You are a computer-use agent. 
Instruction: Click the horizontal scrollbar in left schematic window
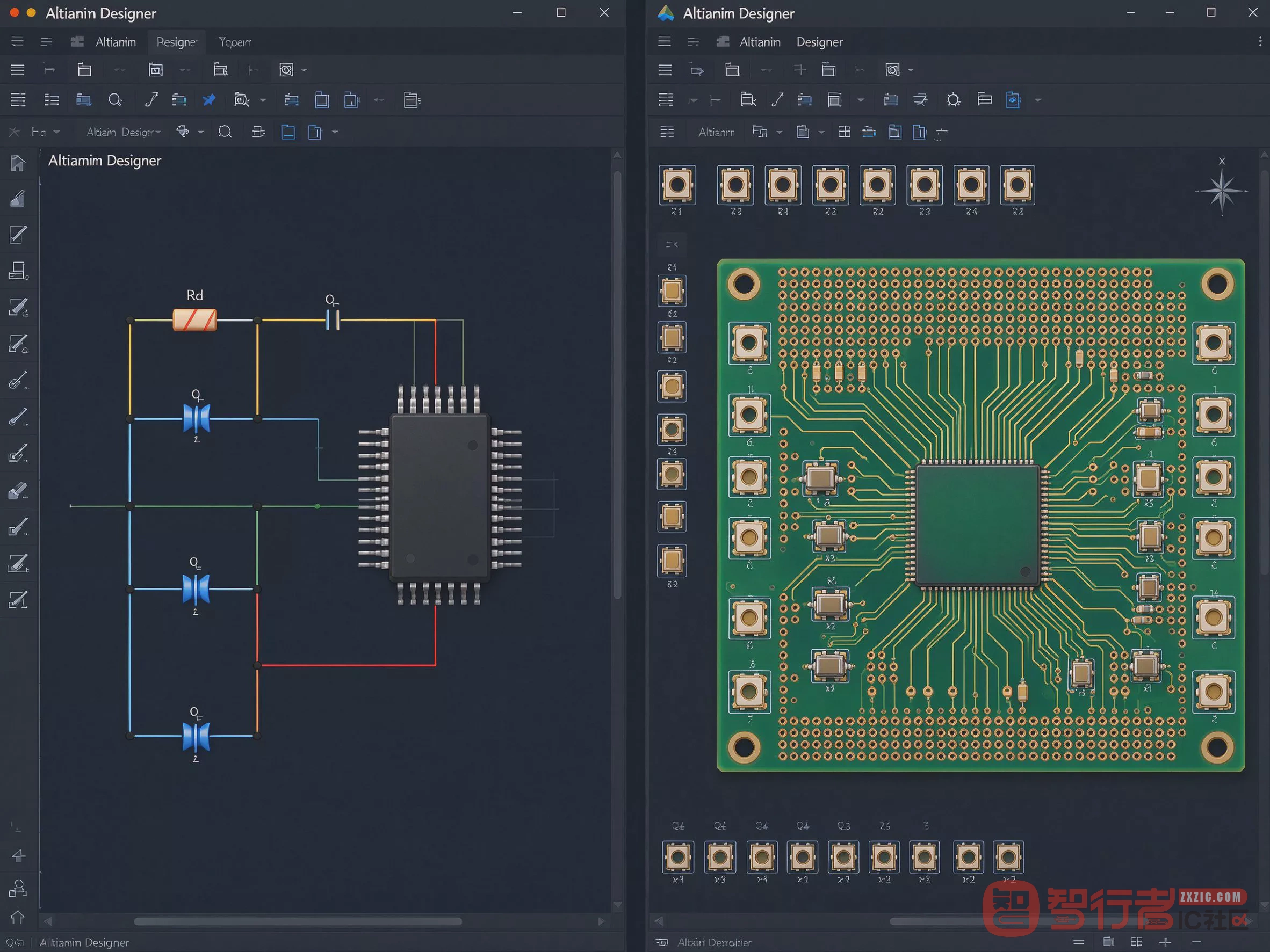click(298, 921)
